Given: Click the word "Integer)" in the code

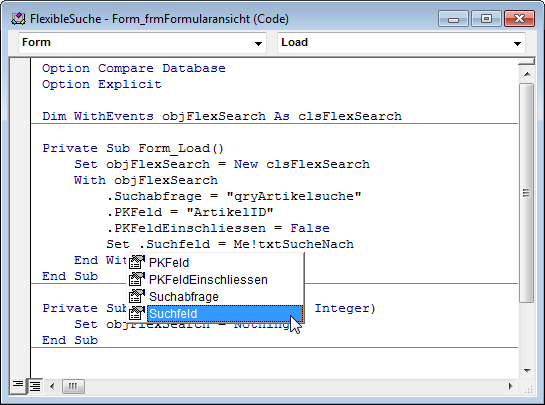Looking at the screenshot, I should tap(345, 308).
